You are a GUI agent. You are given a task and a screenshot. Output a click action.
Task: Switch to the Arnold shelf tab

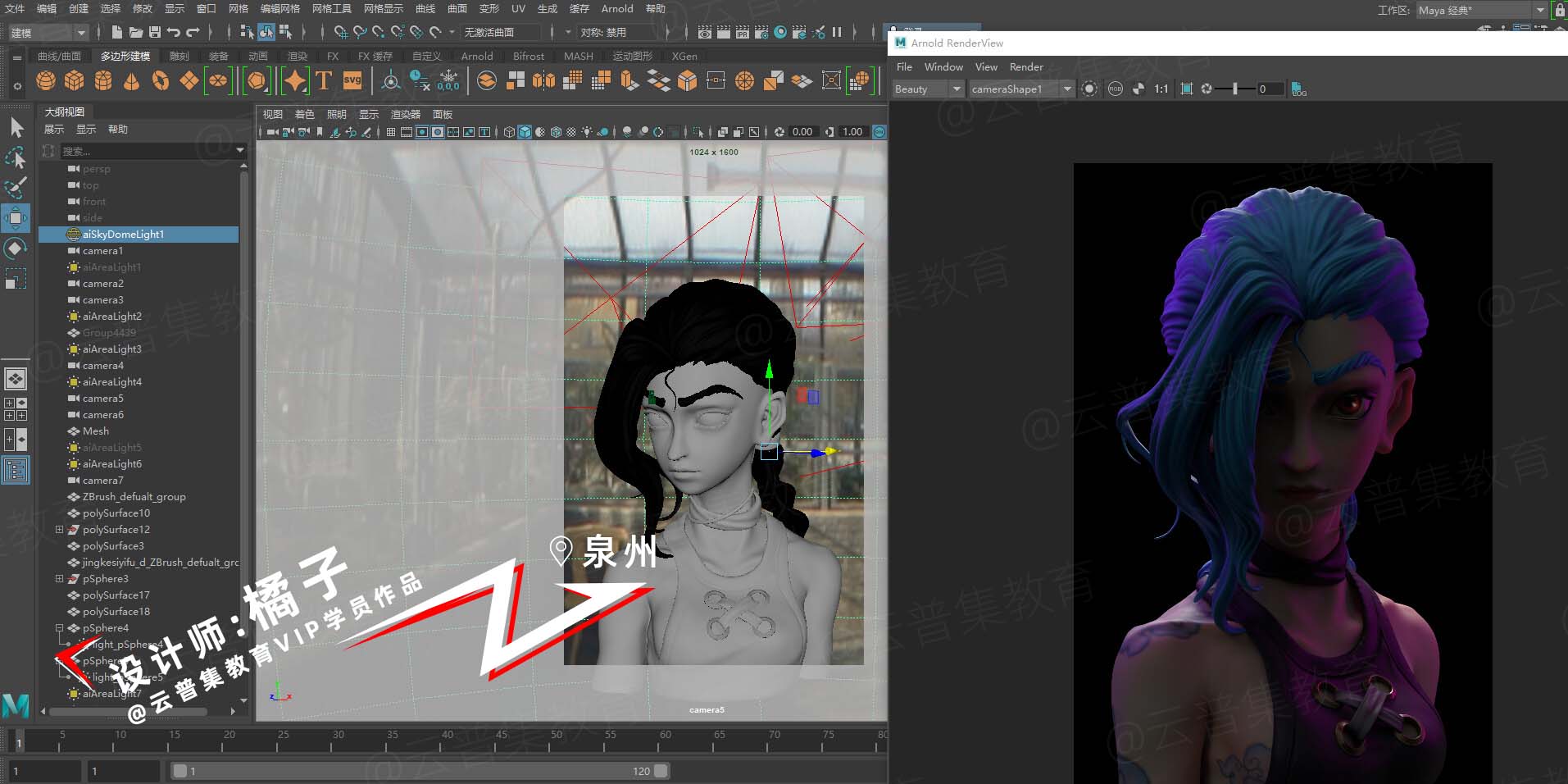pyautogui.click(x=476, y=57)
